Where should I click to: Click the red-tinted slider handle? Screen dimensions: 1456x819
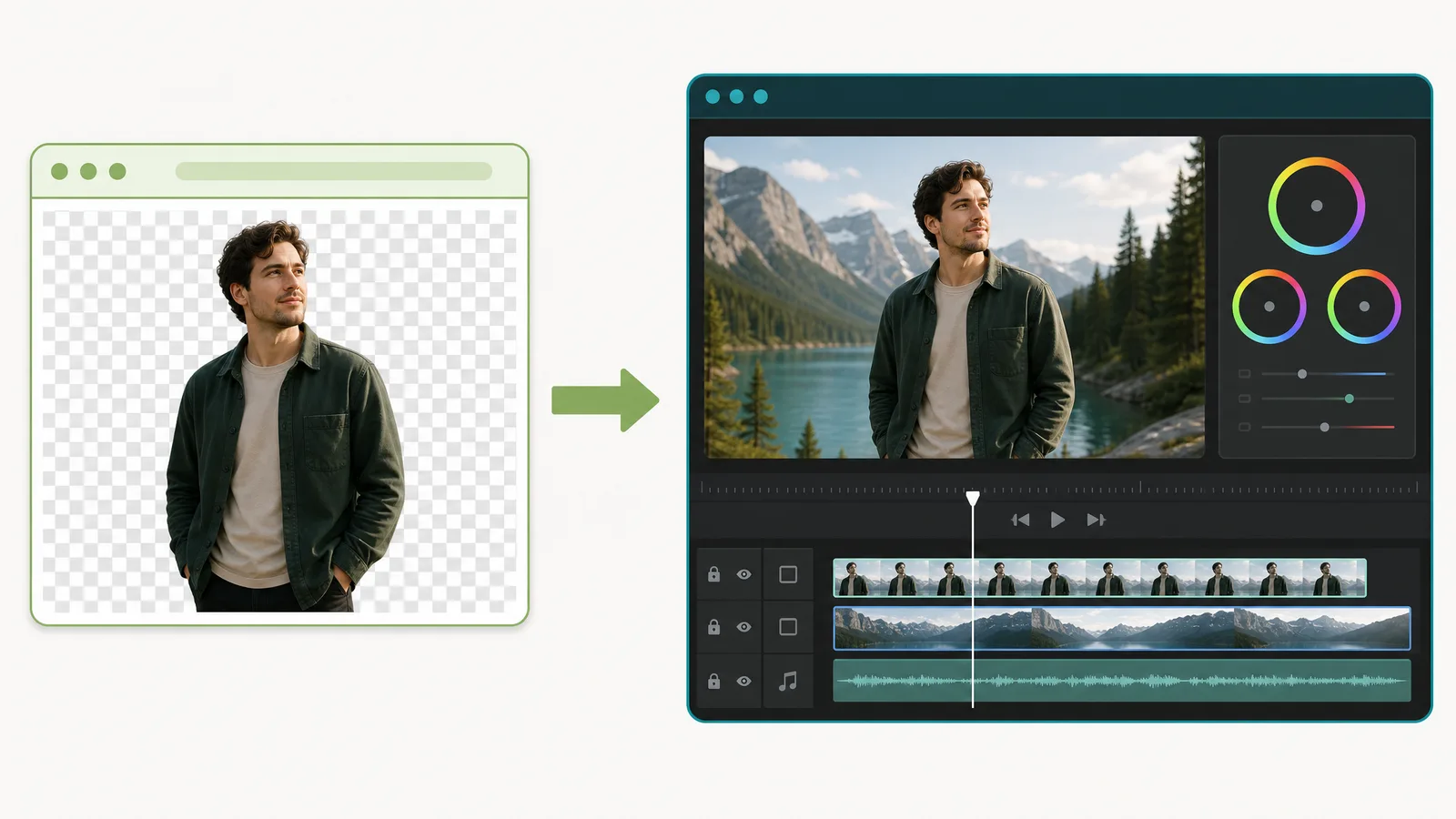[1325, 427]
